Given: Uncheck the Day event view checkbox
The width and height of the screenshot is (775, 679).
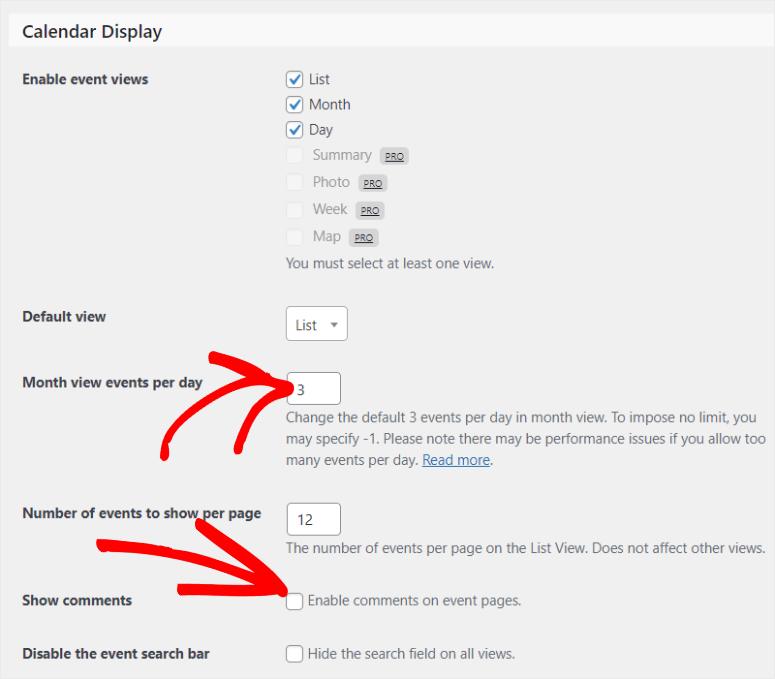Looking at the screenshot, I should point(294,129).
